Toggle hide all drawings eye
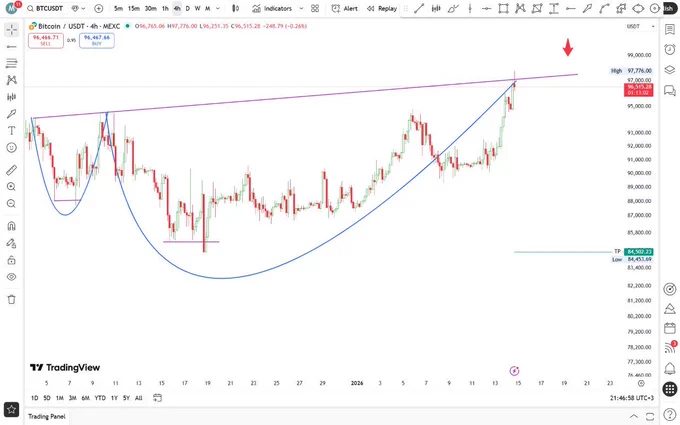The image size is (680, 425). [12, 277]
